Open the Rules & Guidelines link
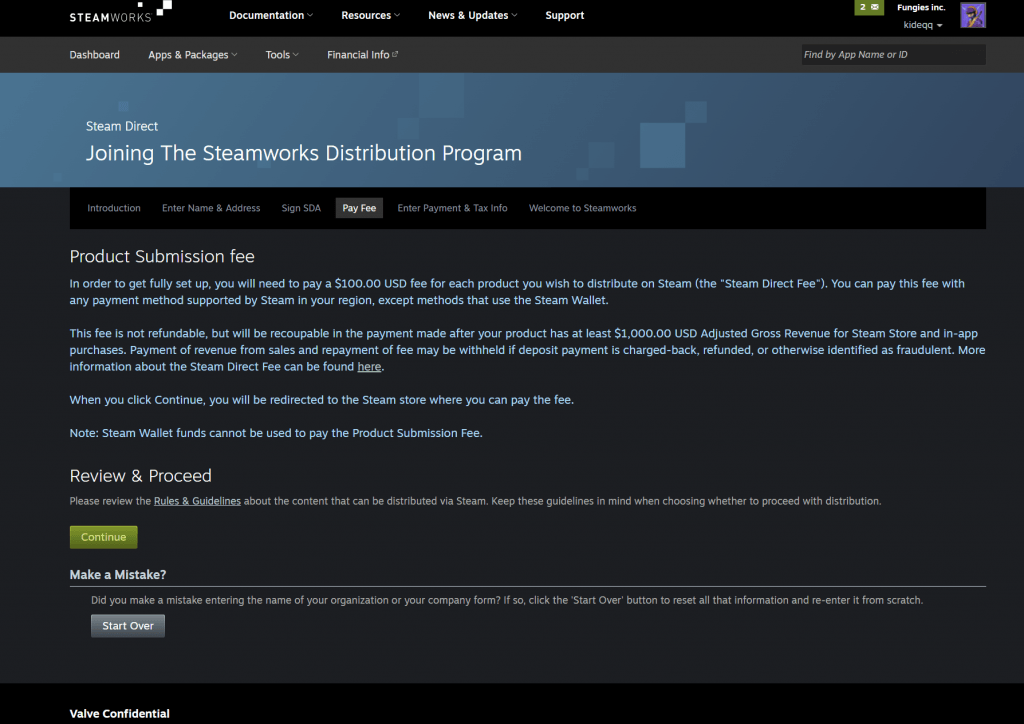1024x724 pixels. 197,501
